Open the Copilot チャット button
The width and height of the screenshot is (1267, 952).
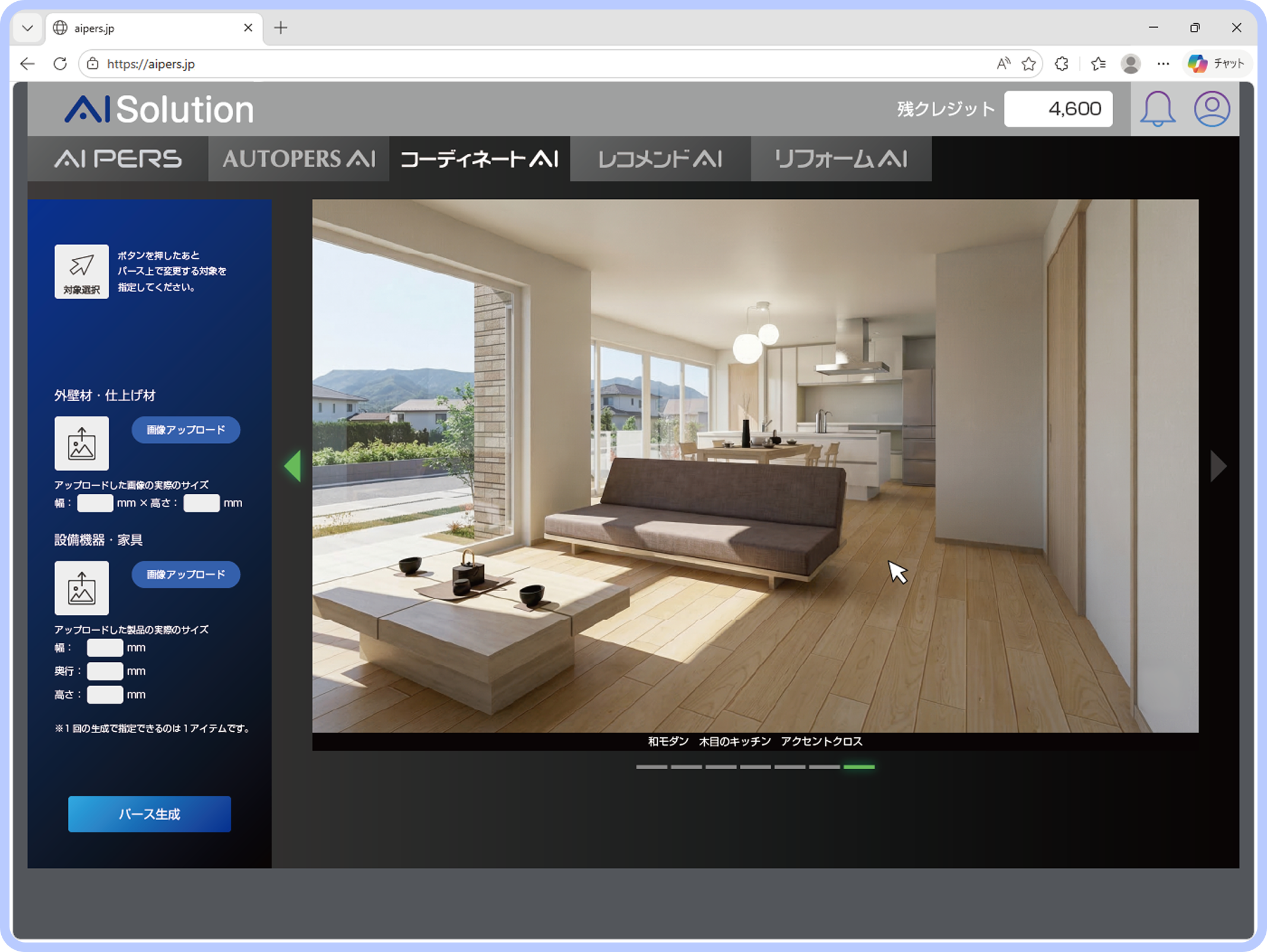(x=1217, y=64)
